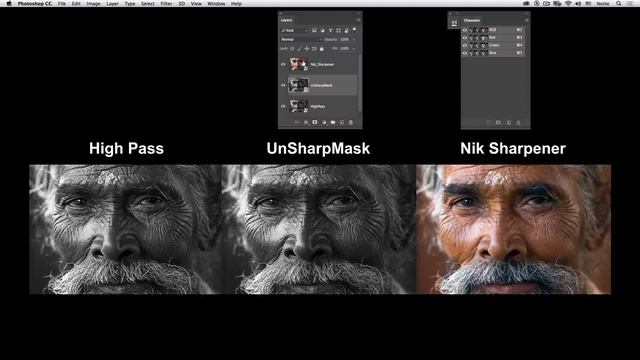Open the Select menu
This screenshot has height=360, width=640.
148,4
